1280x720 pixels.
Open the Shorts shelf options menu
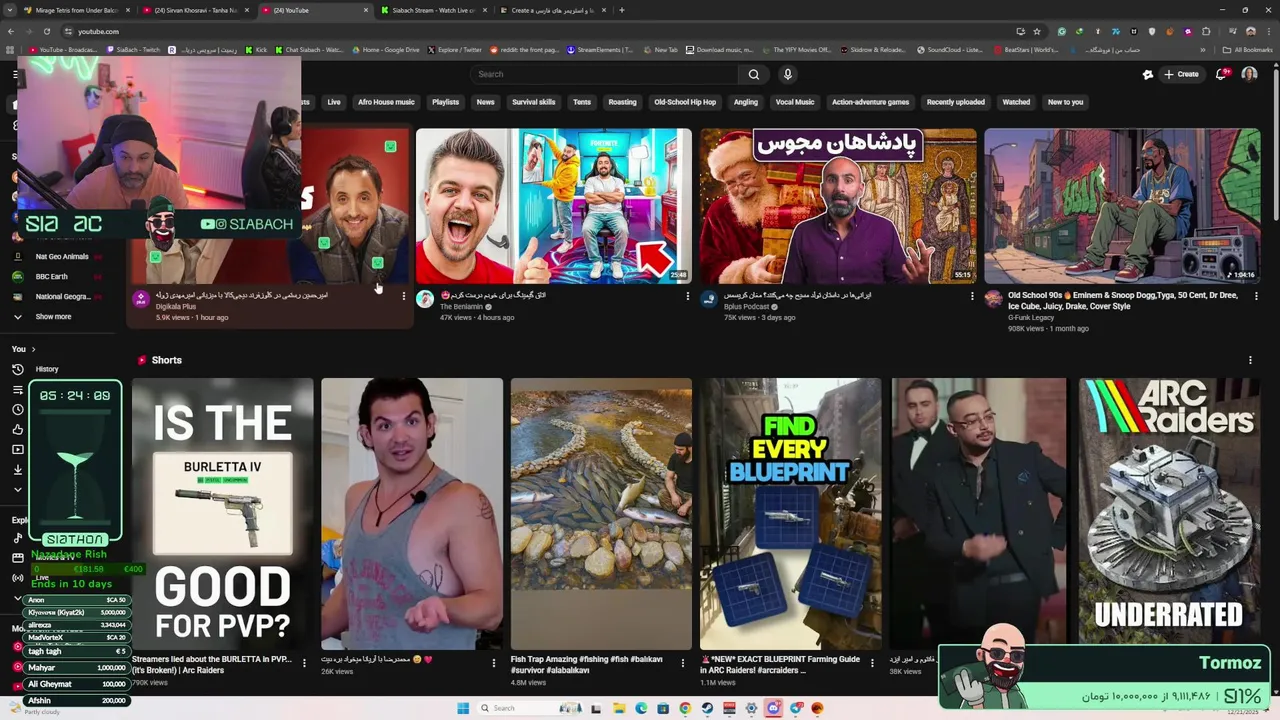(x=1250, y=360)
